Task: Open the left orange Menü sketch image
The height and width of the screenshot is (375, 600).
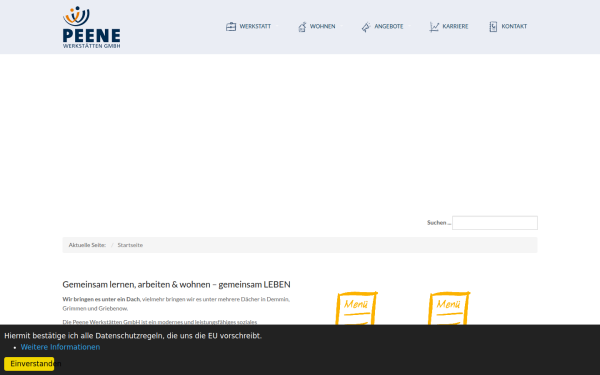Action: point(356,308)
